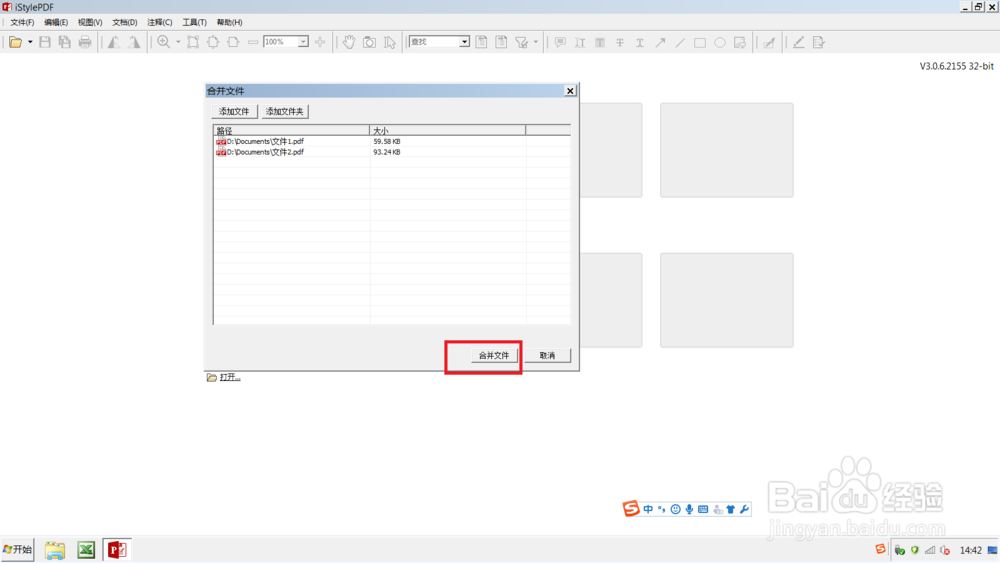Click into the 查找 search field
This screenshot has height=563, width=1000.
[434, 42]
